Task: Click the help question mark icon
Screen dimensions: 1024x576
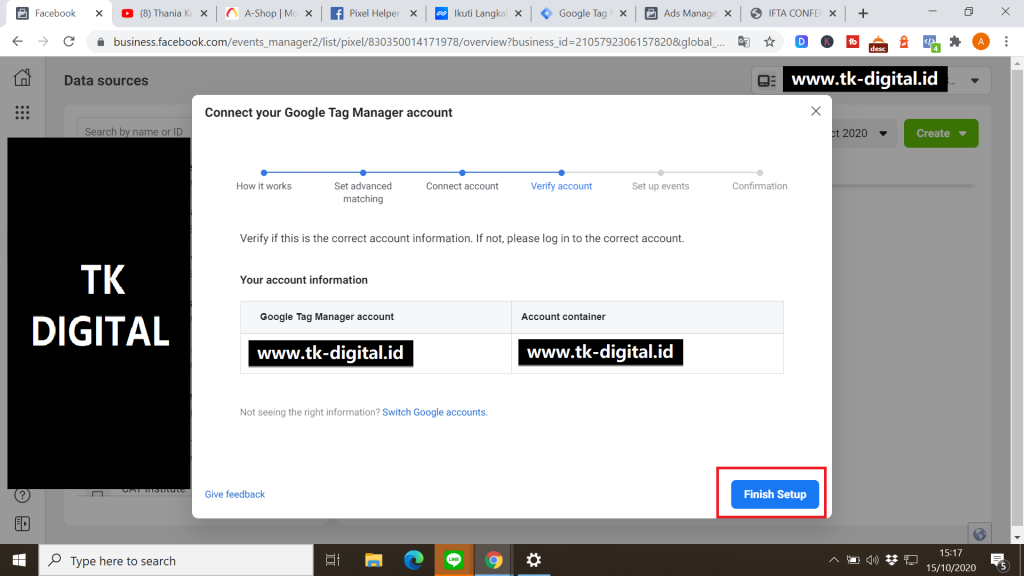Action: tap(22, 495)
